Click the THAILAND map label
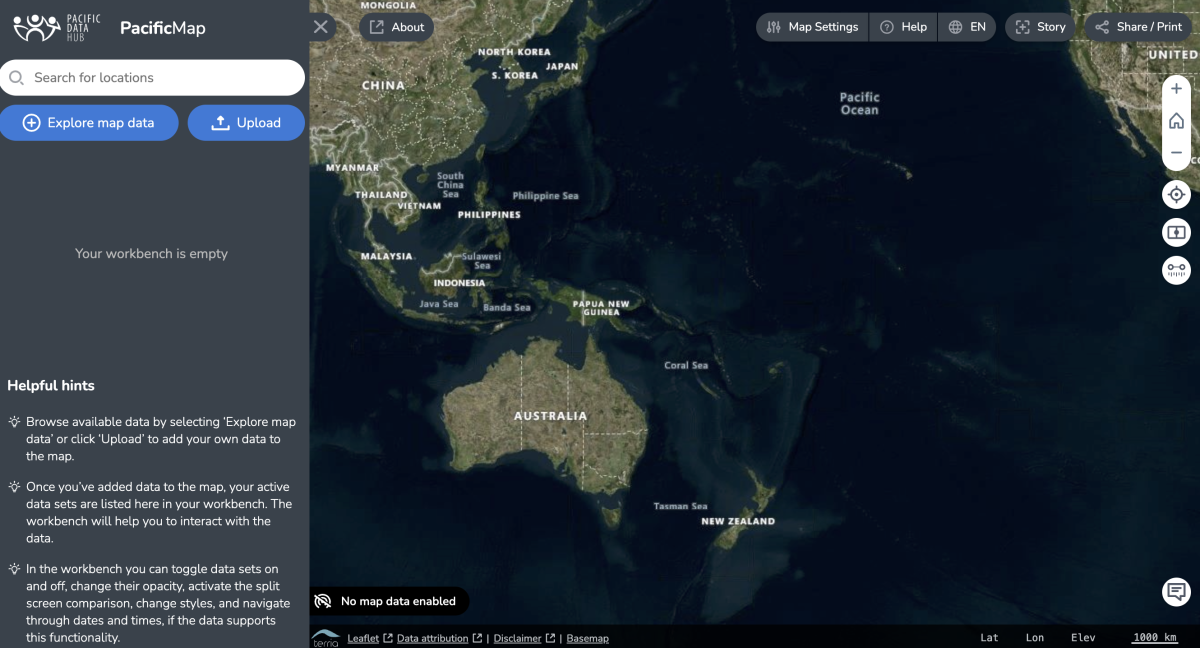 [x=381, y=195]
